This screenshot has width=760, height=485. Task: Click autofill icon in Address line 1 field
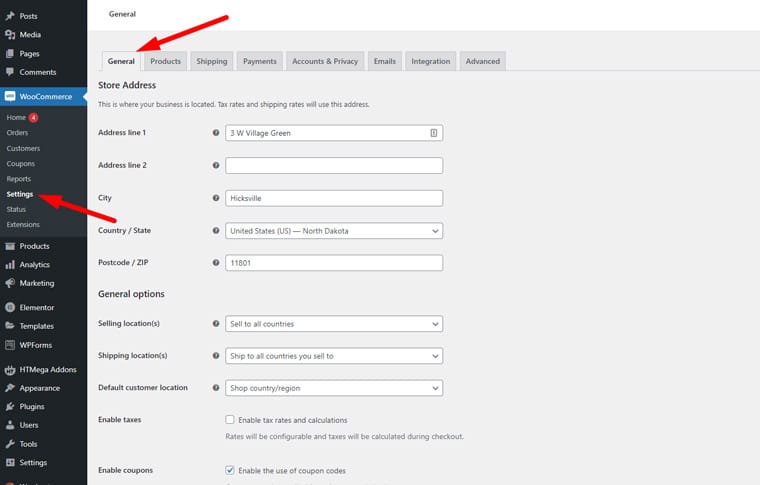pos(434,133)
